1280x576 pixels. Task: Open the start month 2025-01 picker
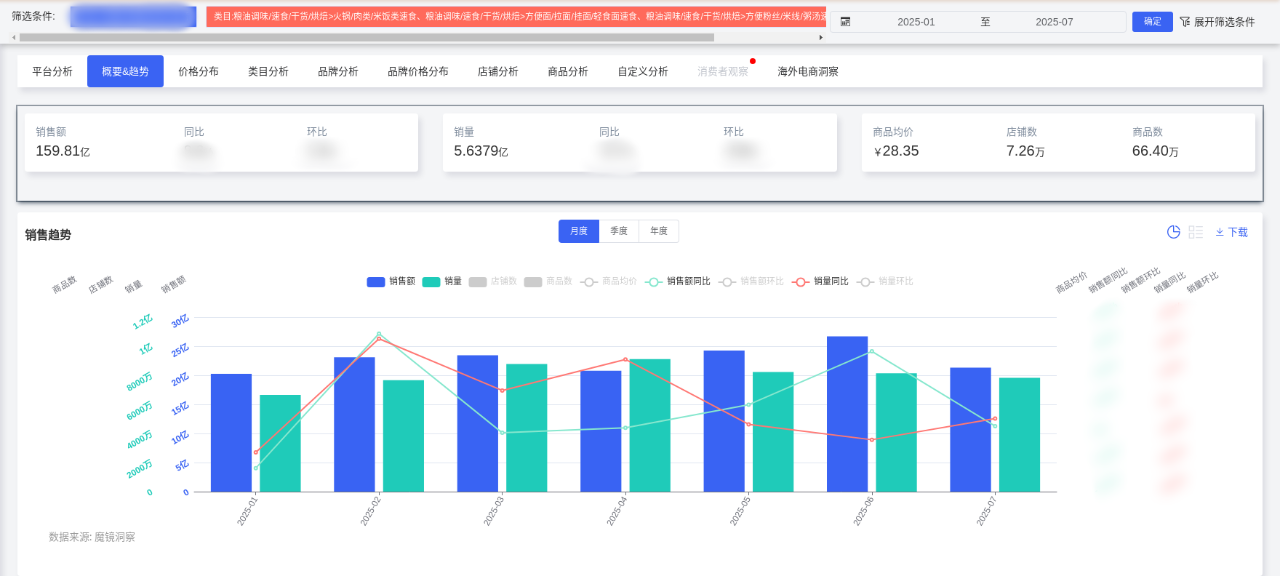pos(915,22)
